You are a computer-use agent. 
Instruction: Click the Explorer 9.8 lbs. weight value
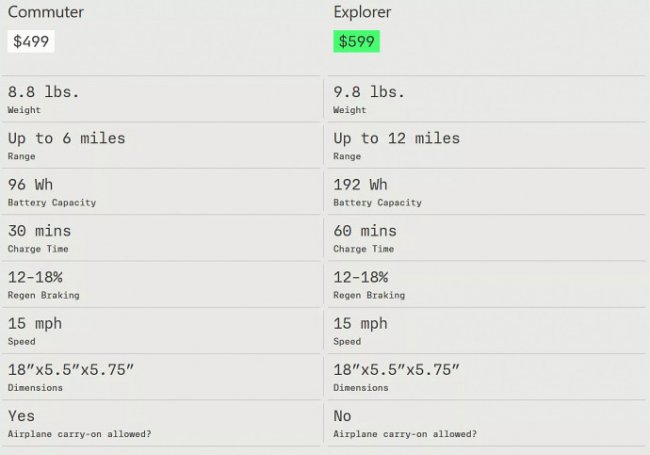coord(370,92)
